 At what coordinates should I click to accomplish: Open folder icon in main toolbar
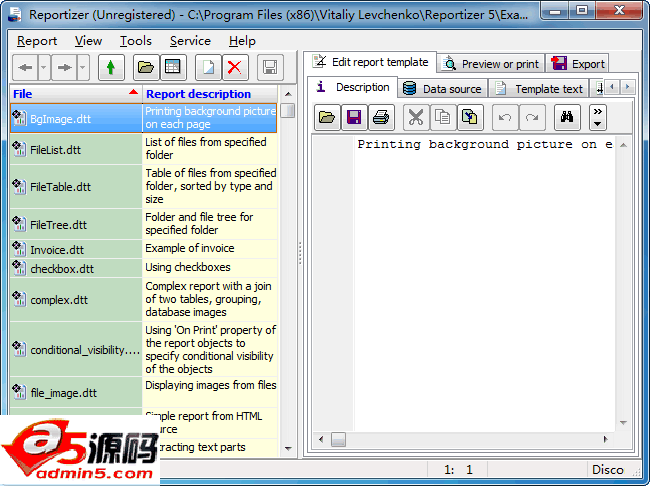click(146, 67)
